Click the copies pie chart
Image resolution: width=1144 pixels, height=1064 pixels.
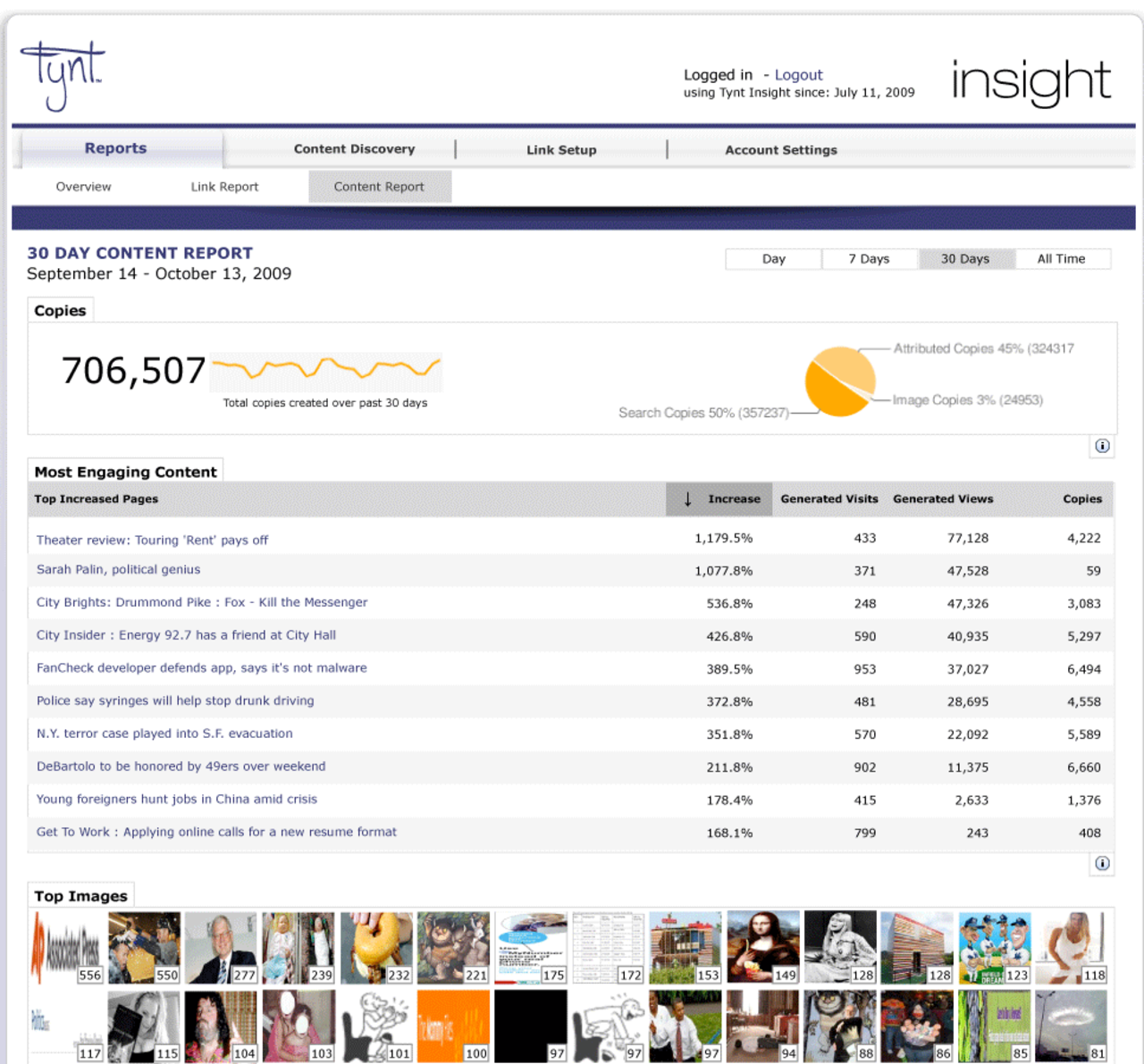click(x=839, y=381)
